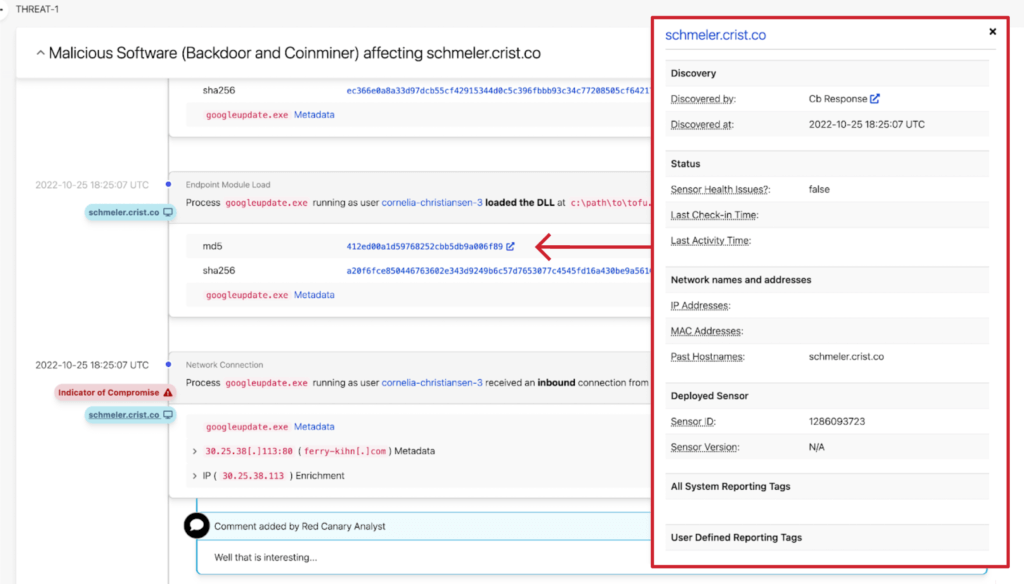
Task: Collapse the Malicious Software threat header chevron
Action: point(40,53)
